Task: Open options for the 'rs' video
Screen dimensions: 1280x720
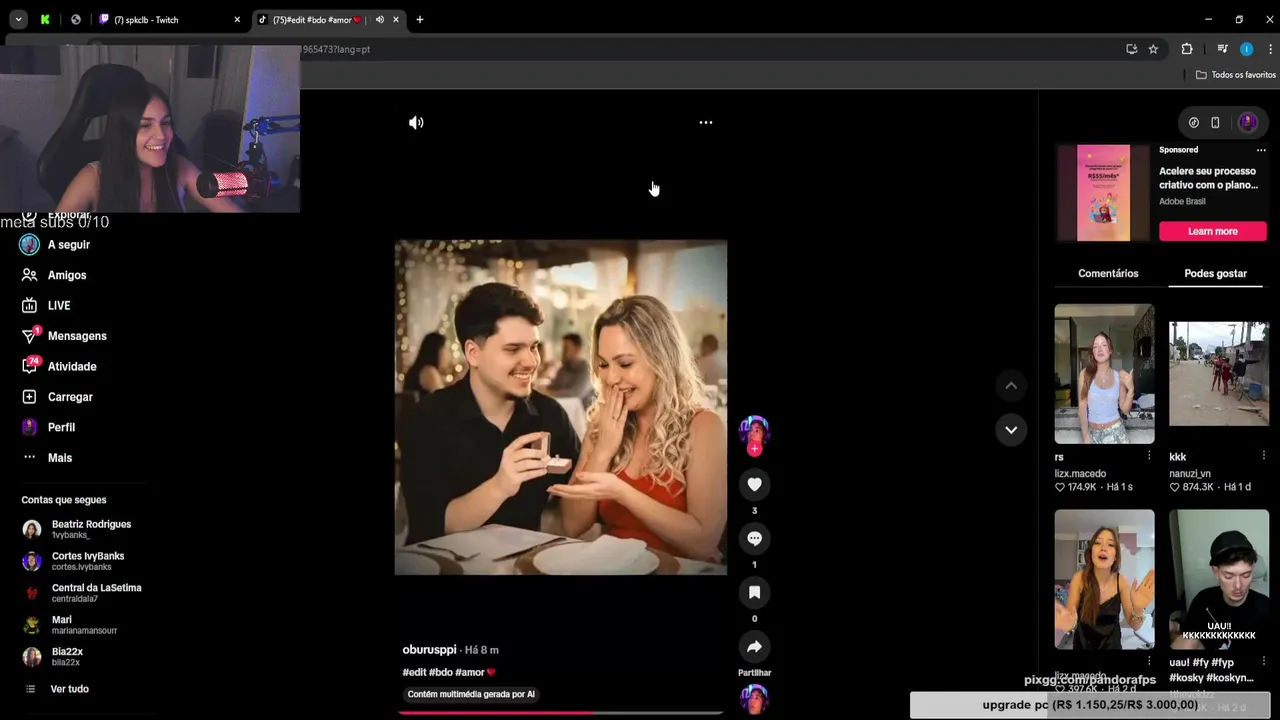Action: click(1149, 456)
